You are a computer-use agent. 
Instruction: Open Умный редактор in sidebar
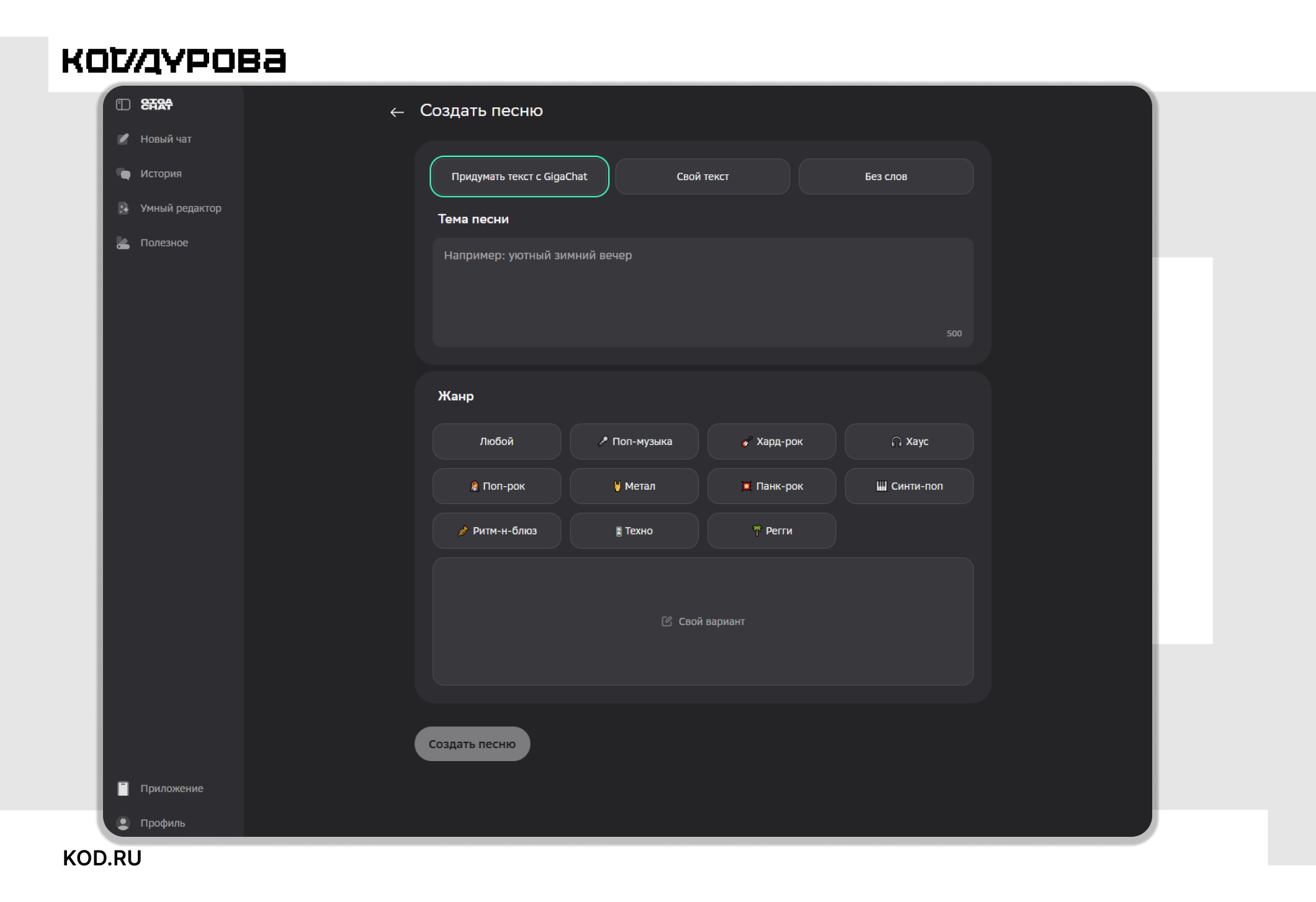tap(181, 208)
